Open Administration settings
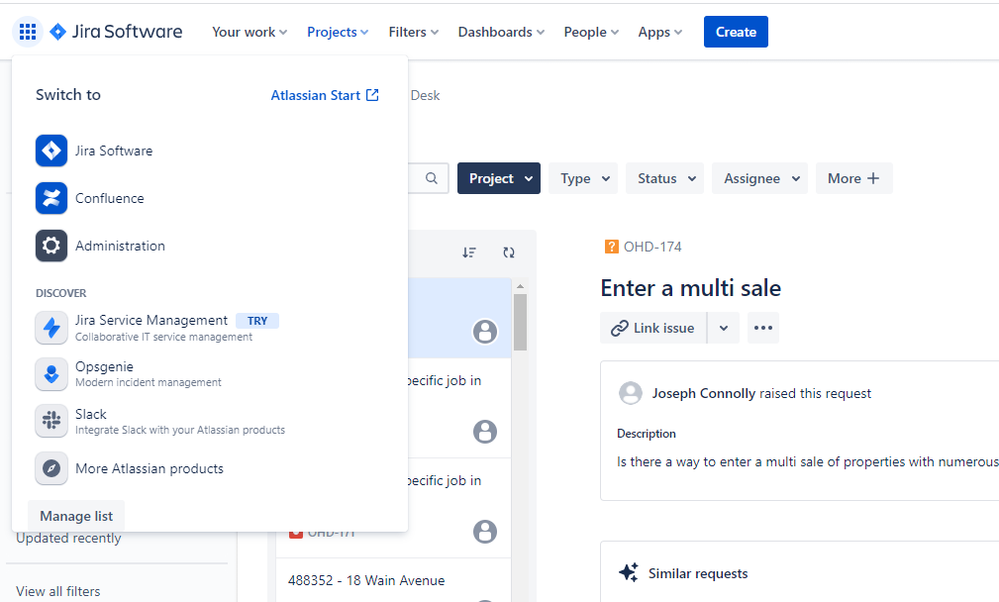The height and width of the screenshot is (602, 999). click(100, 246)
